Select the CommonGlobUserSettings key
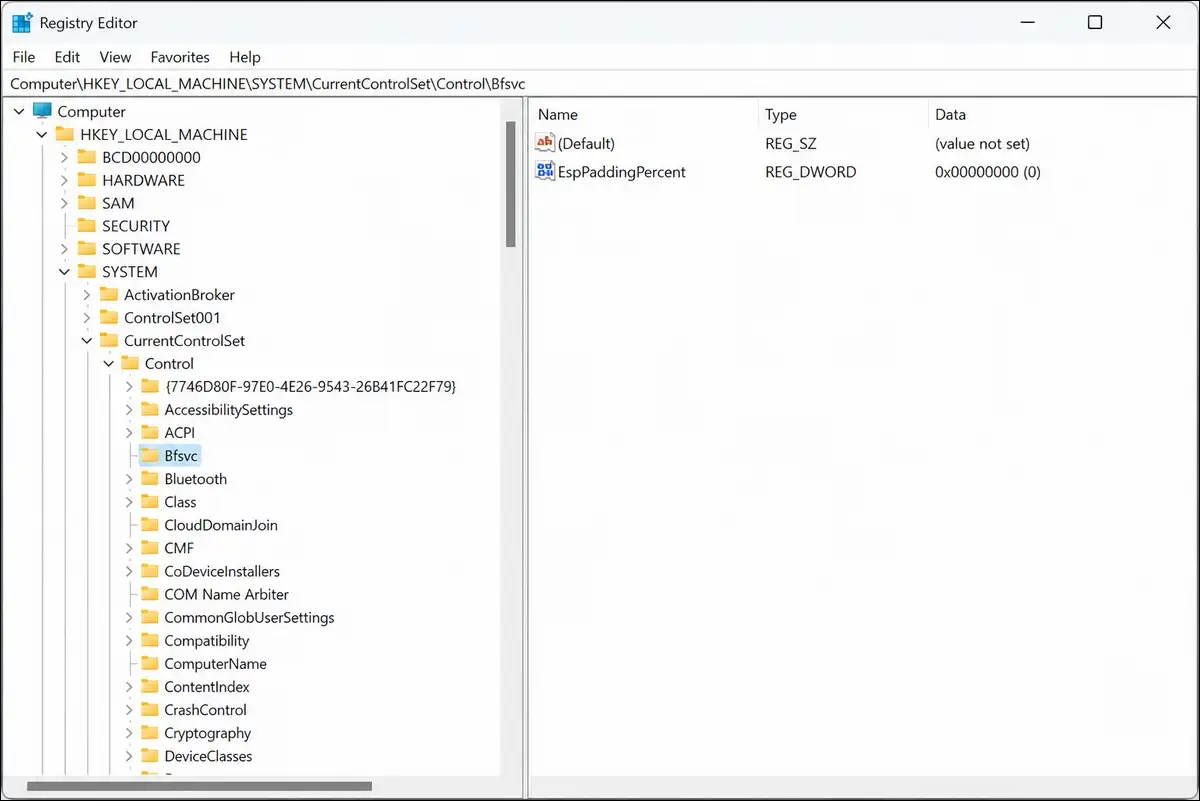The image size is (1200, 801). pyautogui.click(x=249, y=618)
